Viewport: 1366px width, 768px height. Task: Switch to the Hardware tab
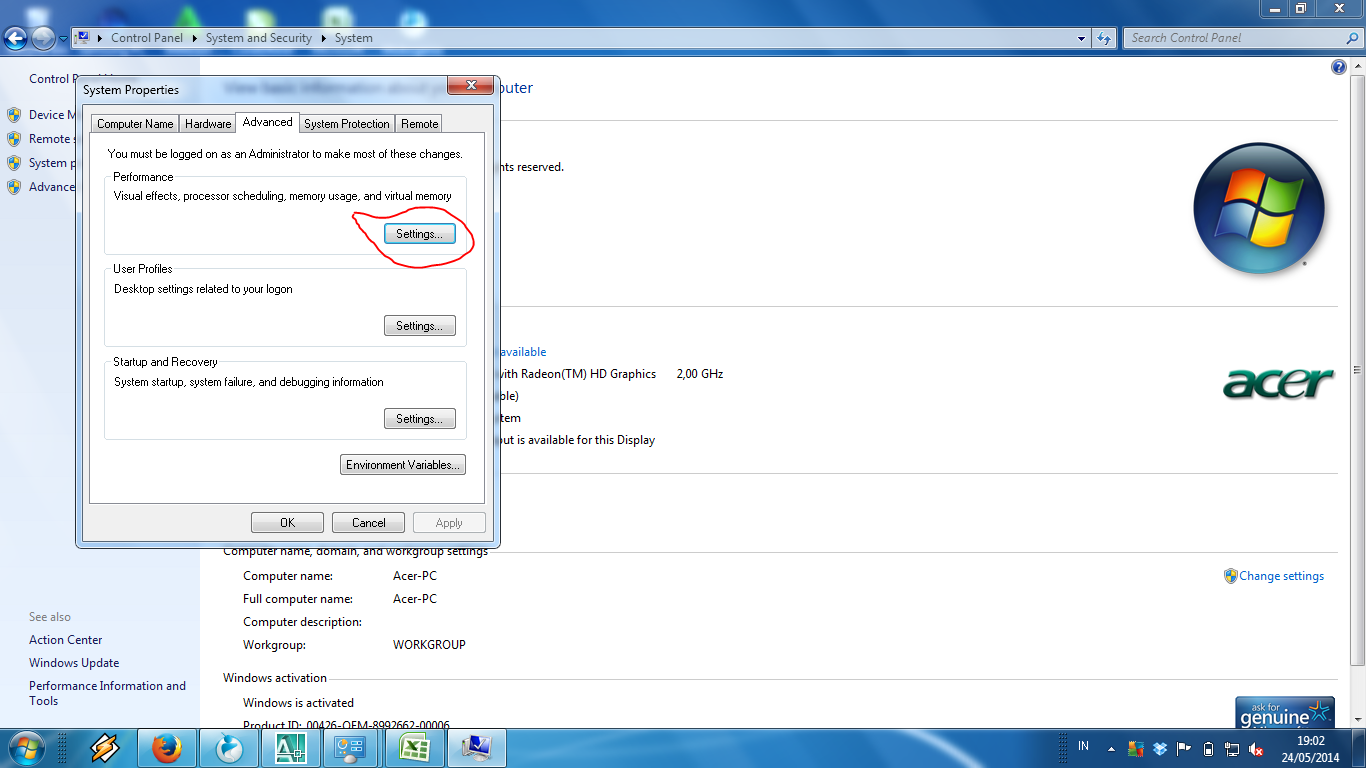[x=208, y=124]
